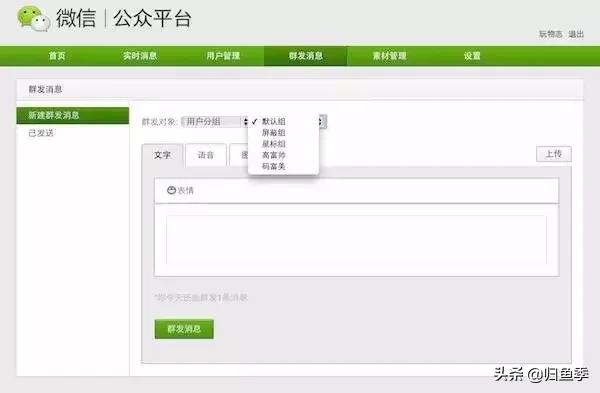Click the green 群发消息 send button

(184, 329)
